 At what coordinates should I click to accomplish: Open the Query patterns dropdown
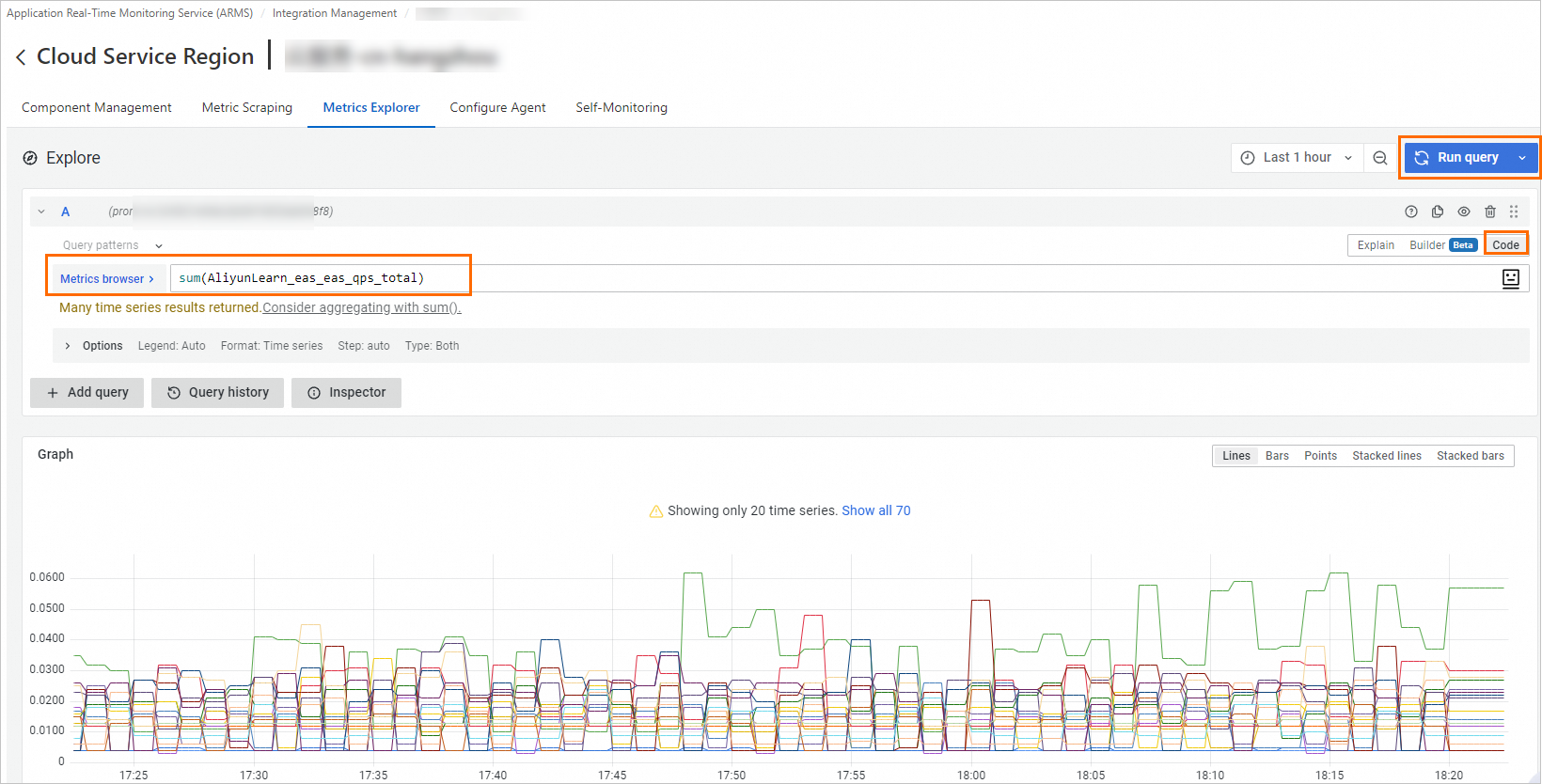click(112, 245)
